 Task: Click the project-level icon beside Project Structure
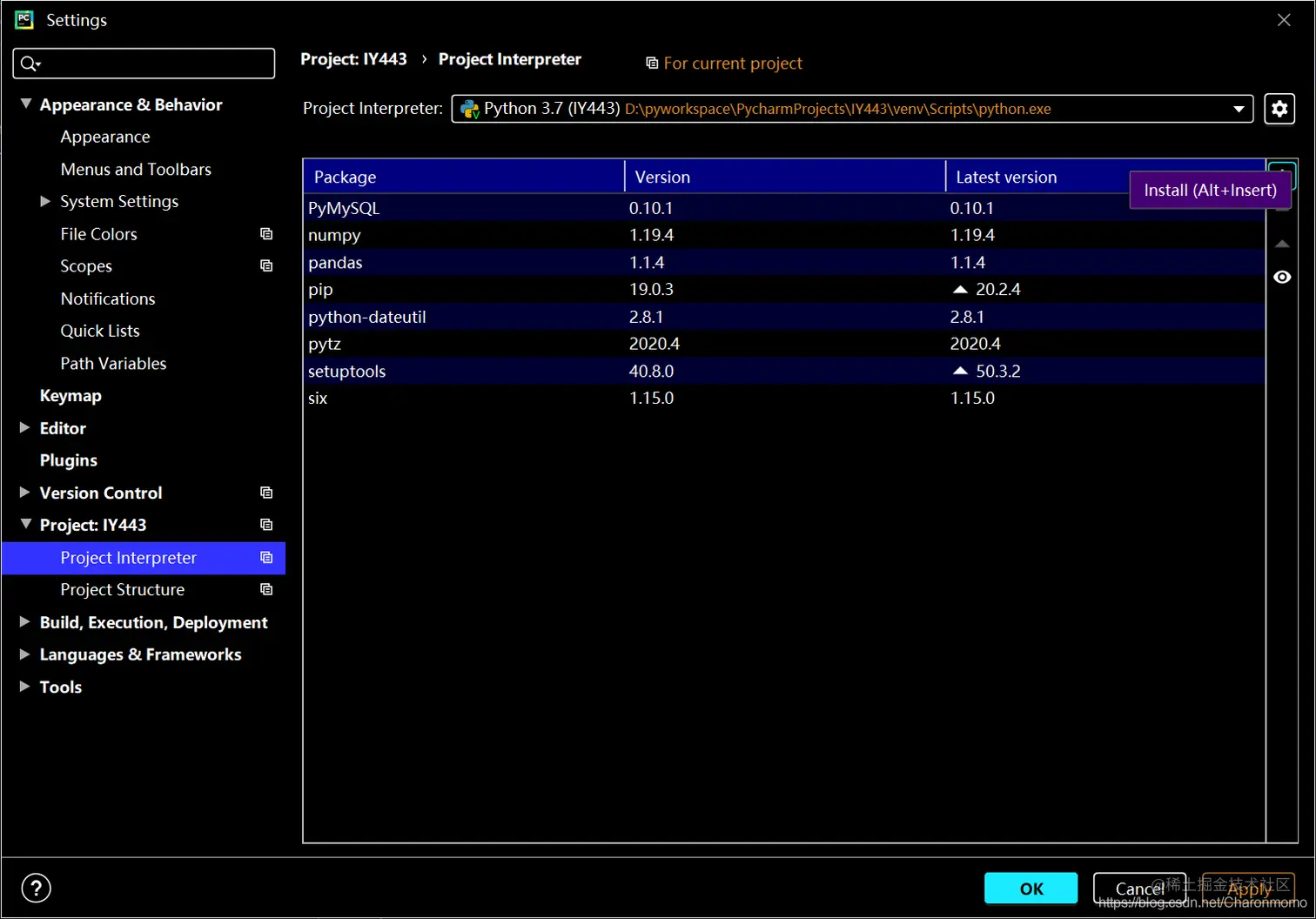(266, 589)
